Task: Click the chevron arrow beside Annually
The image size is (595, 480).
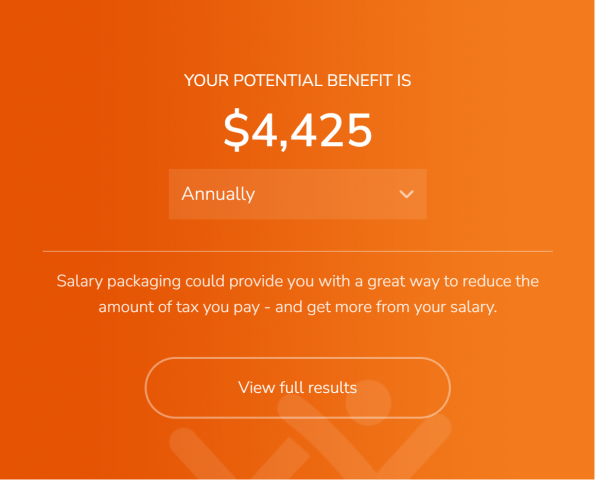Action: 406,194
